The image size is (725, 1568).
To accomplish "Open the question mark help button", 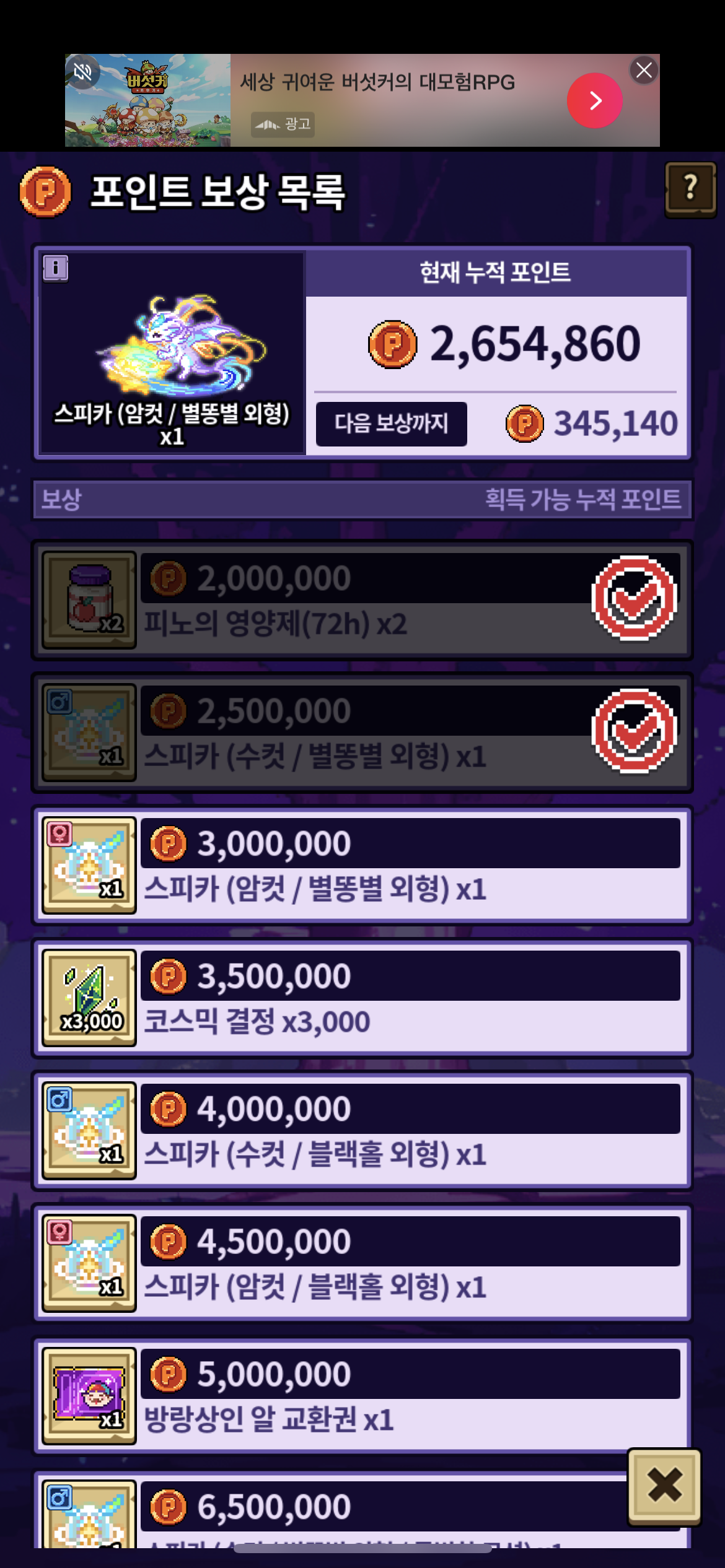I will [x=690, y=189].
